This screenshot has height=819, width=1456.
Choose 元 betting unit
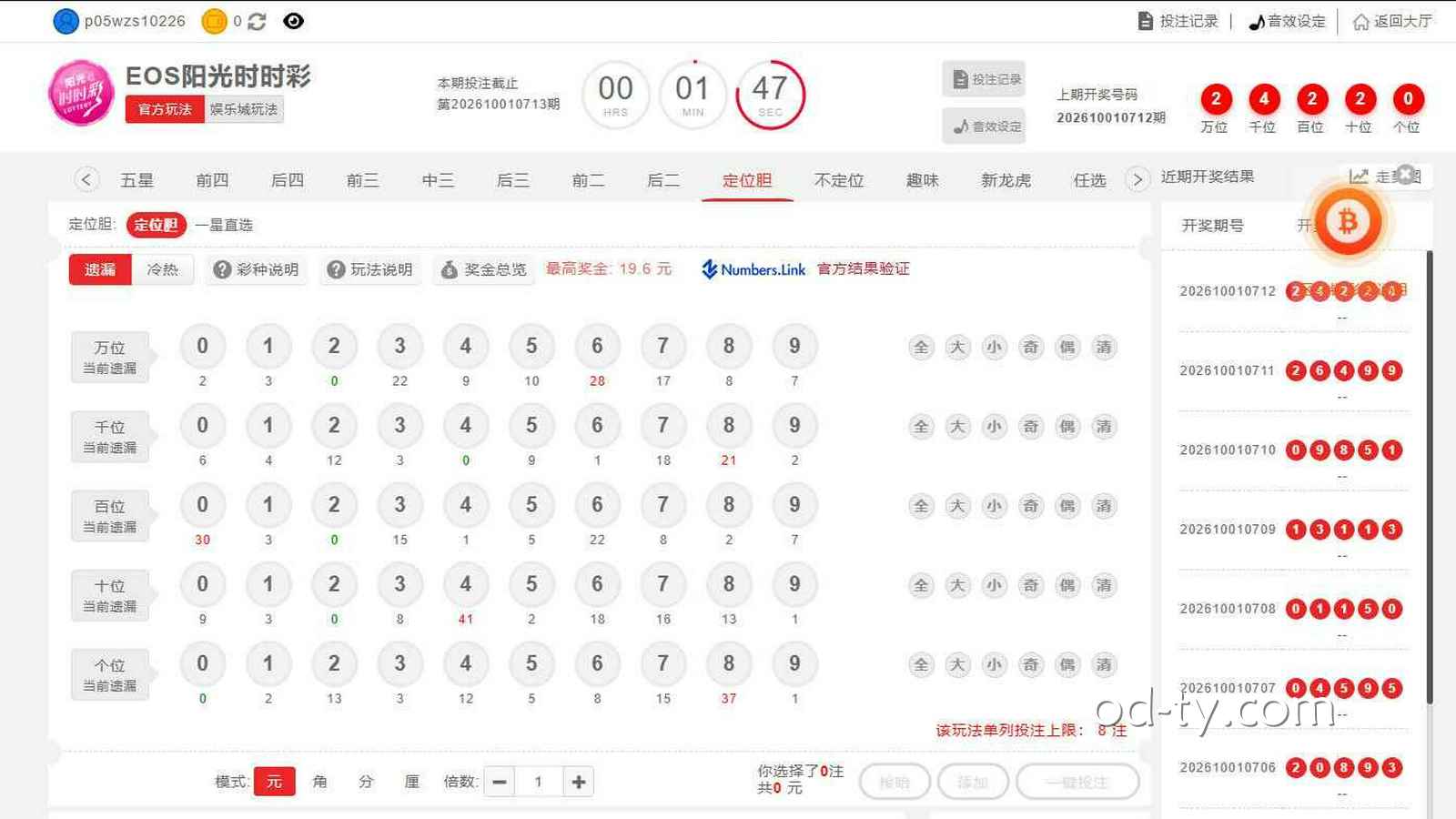274,782
